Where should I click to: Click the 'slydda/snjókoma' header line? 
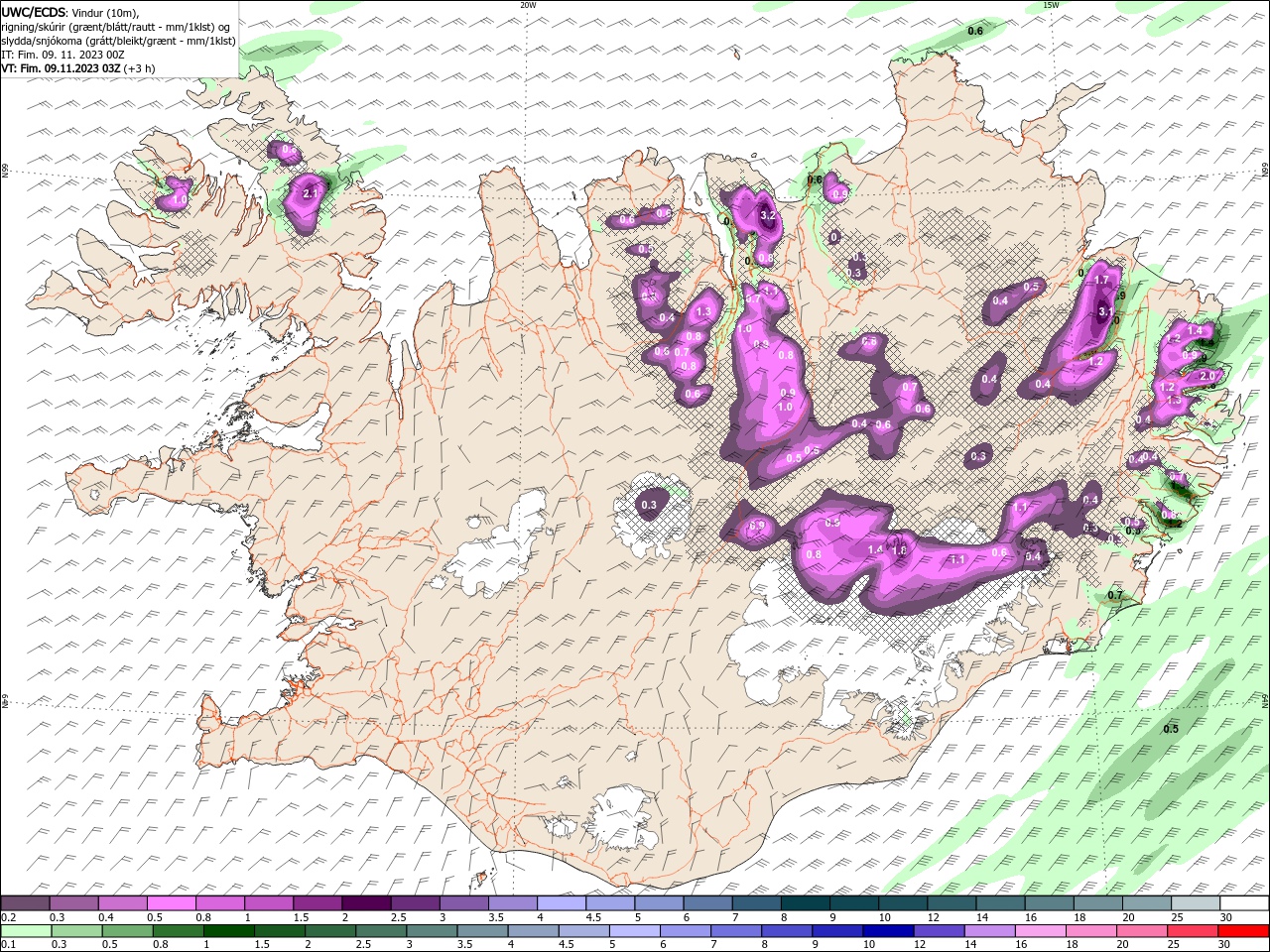pyautogui.click(x=118, y=41)
